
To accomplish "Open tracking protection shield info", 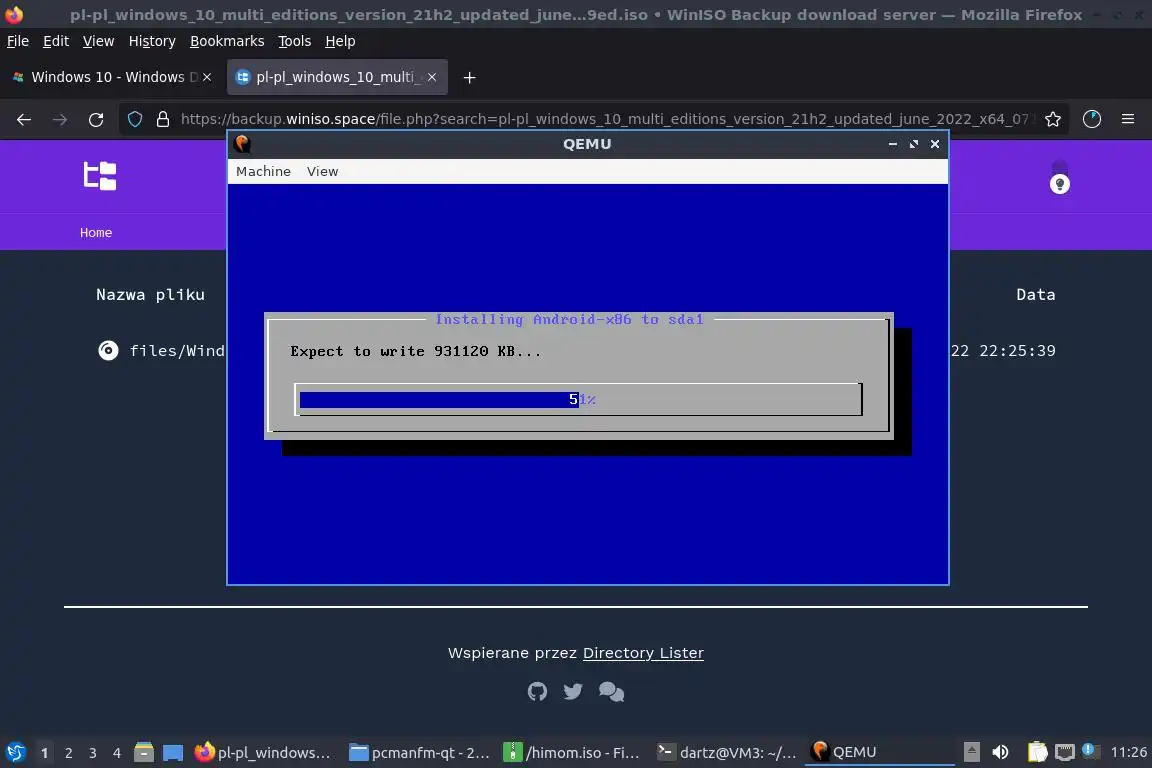I will coord(135,119).
